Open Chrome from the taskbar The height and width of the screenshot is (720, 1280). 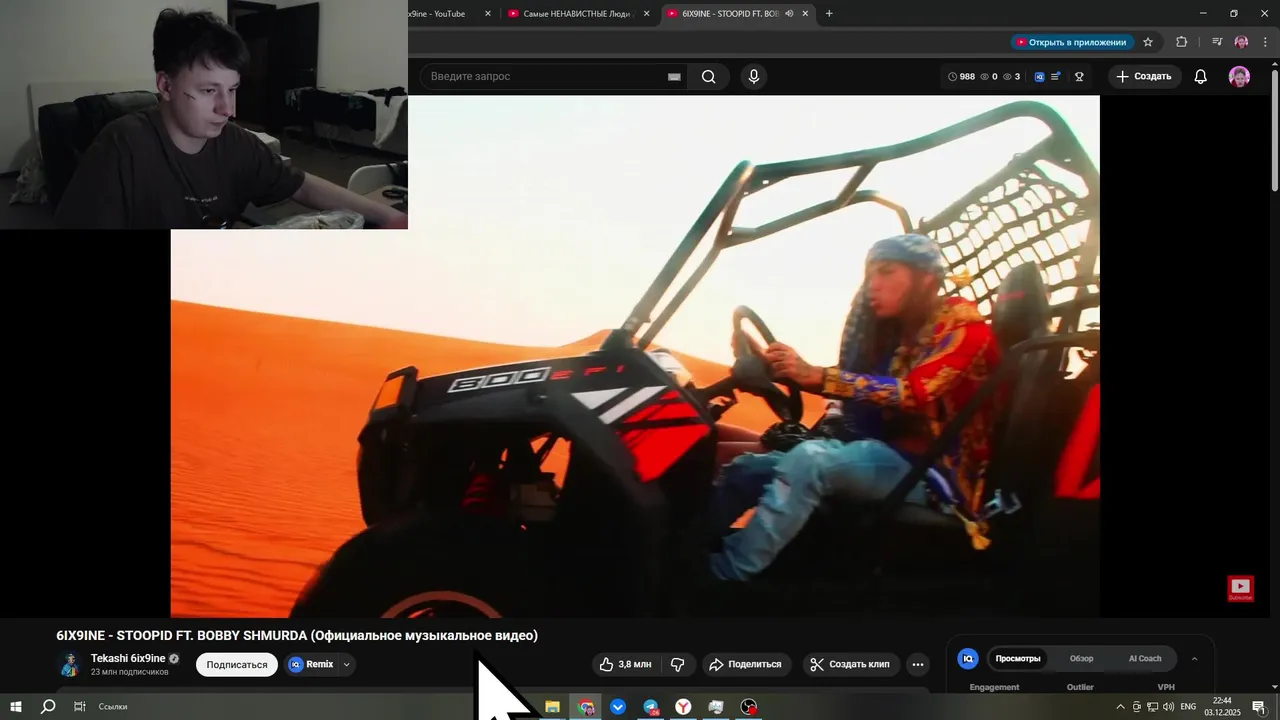586,707
